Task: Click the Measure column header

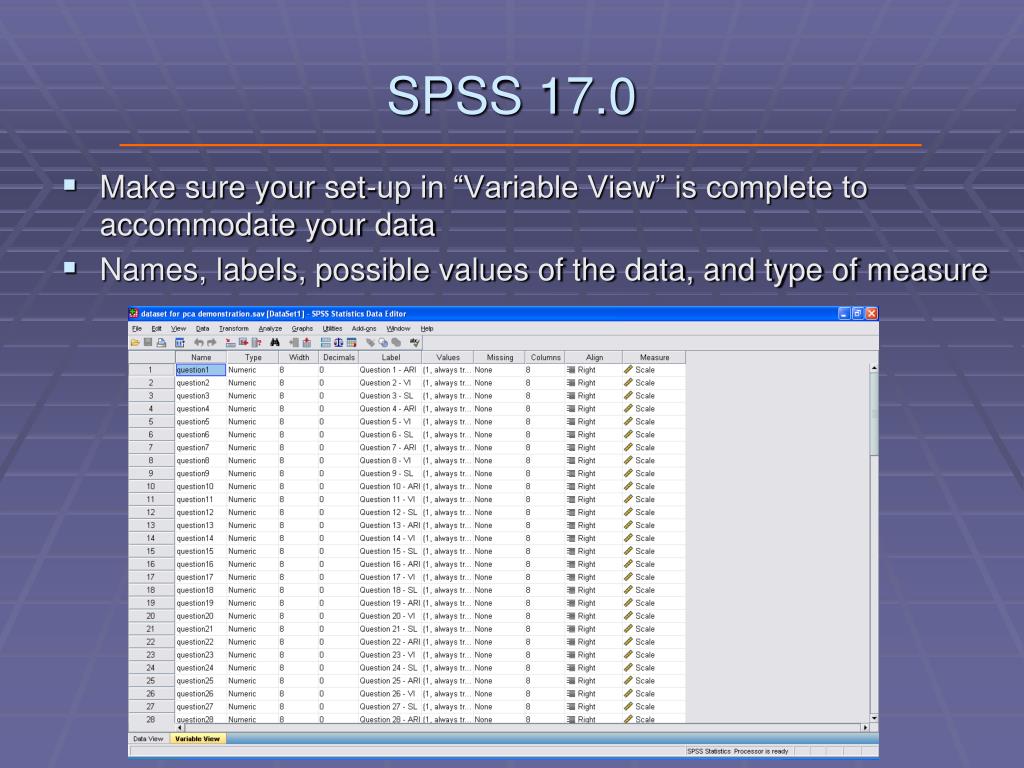Action: tap(654, 357)
